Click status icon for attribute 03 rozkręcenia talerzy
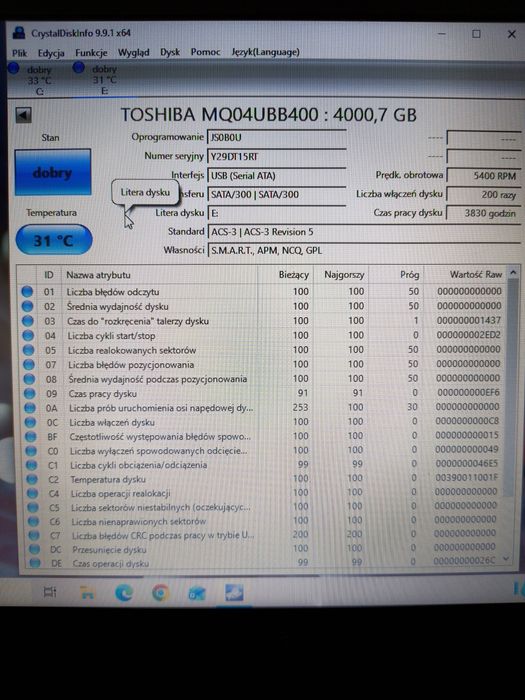 28,321
